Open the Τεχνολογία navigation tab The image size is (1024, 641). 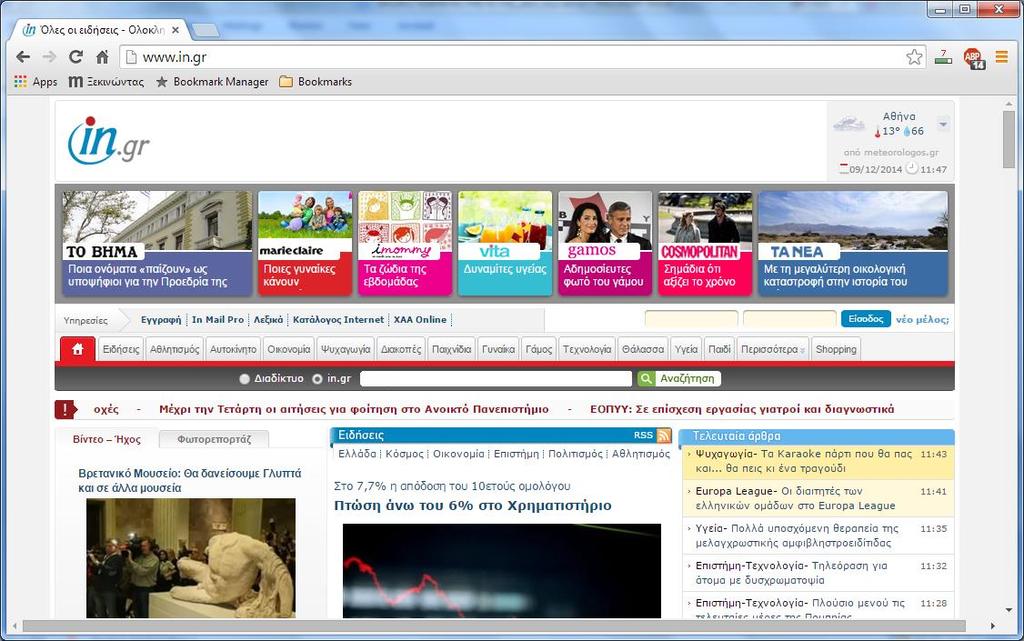[587, 349]
